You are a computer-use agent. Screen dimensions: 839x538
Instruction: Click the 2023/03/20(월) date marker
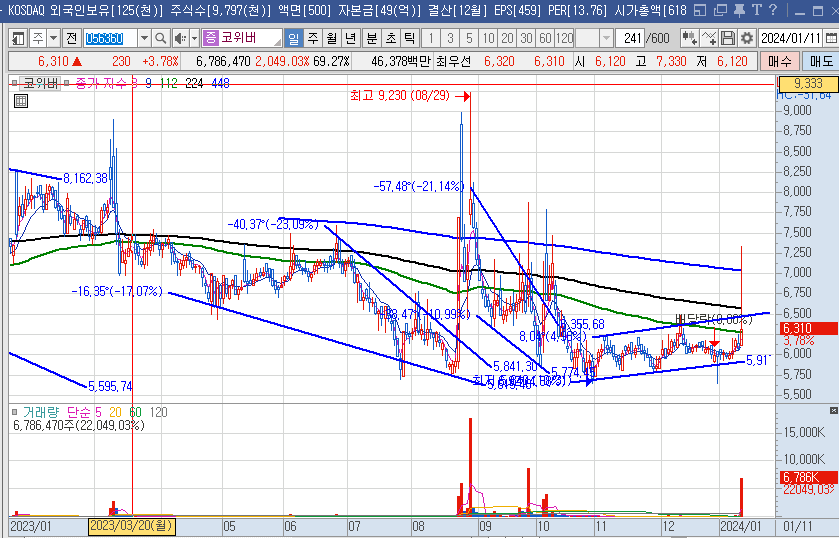132,526
